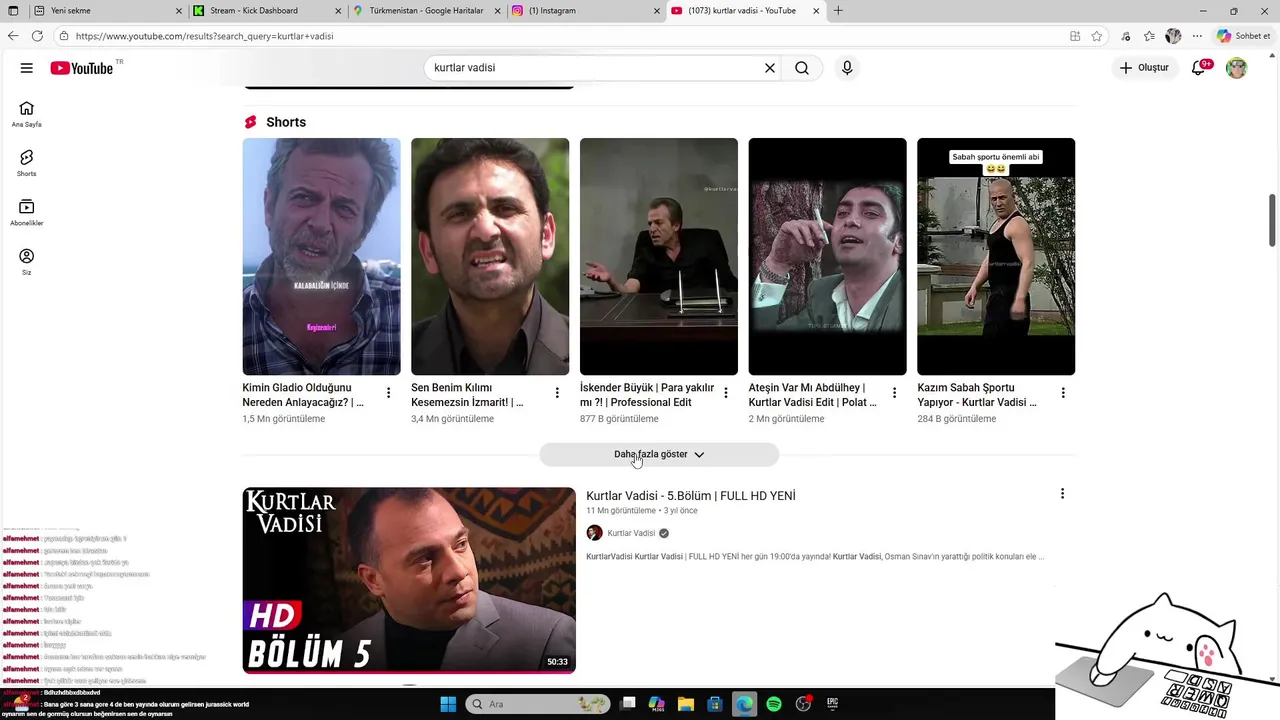The image size is (1280, 720).
Task: Play the Bölüm 5 HD video thumbnail
Action: click(409, 580)
